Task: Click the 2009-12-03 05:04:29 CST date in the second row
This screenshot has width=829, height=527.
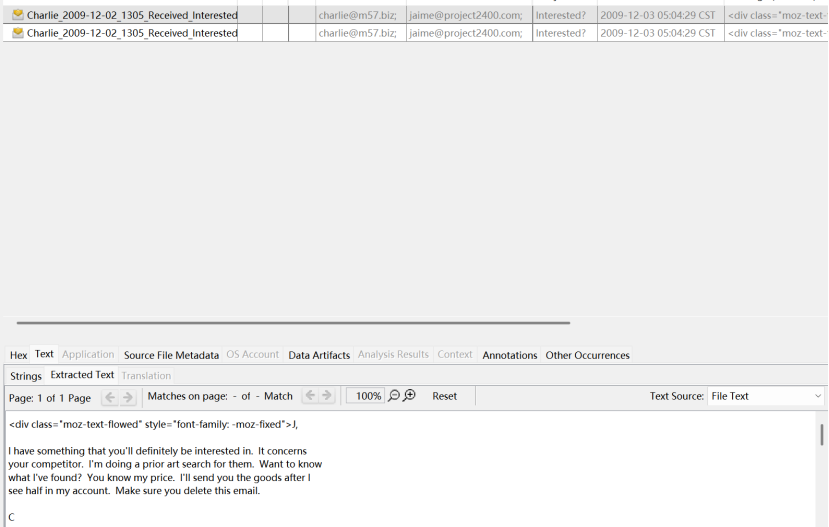Action: (x=658, y=33)
